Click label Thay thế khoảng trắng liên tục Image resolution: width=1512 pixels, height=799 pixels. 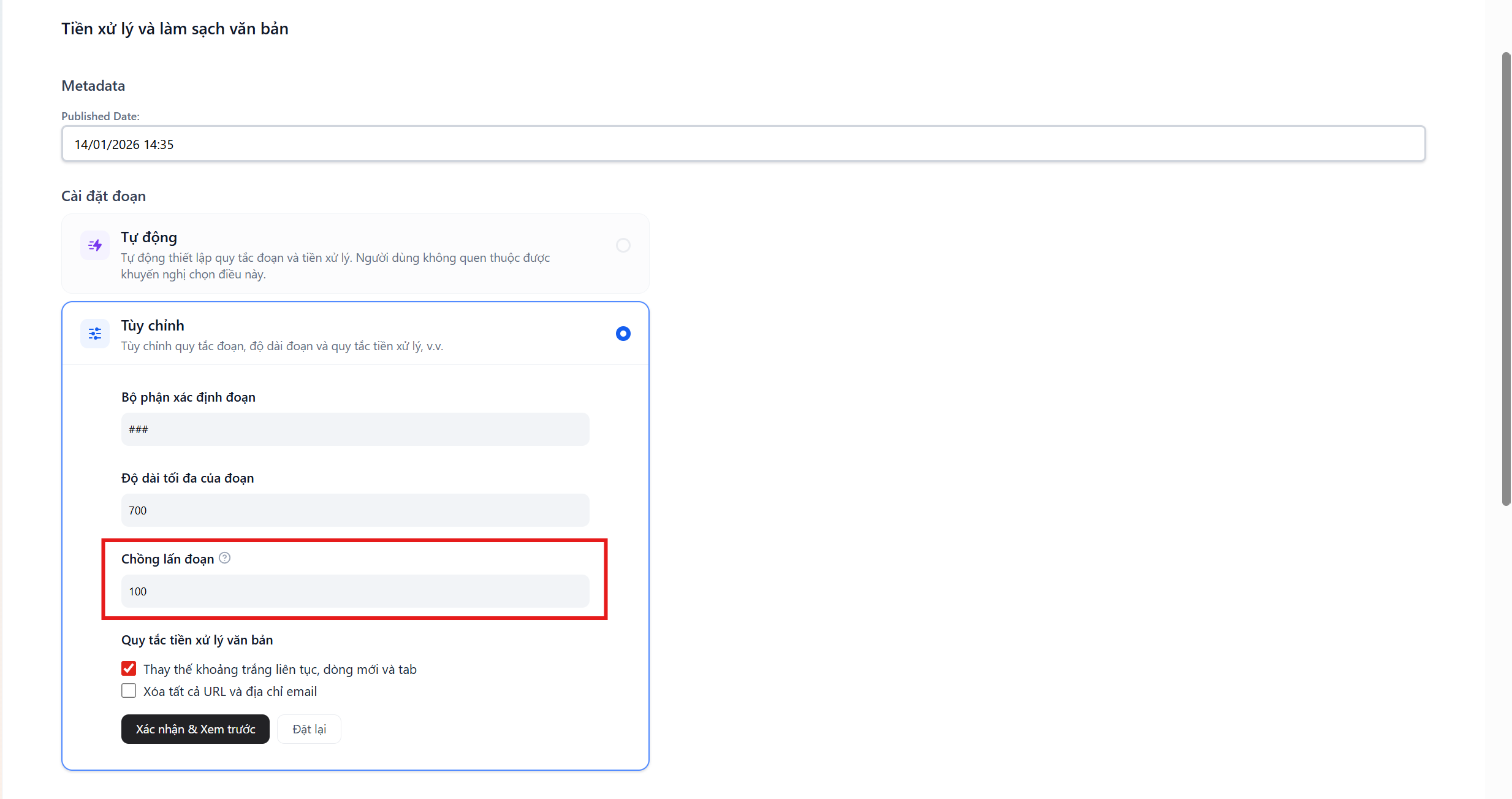click(279, 670)
